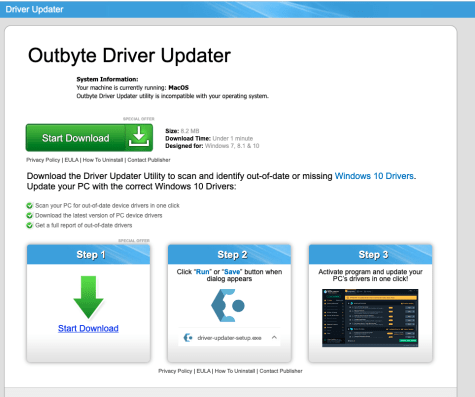Click the 'Download Time: Under 1 minute' text
Screen dimensions: 475x397
click(x=209, y=138)
